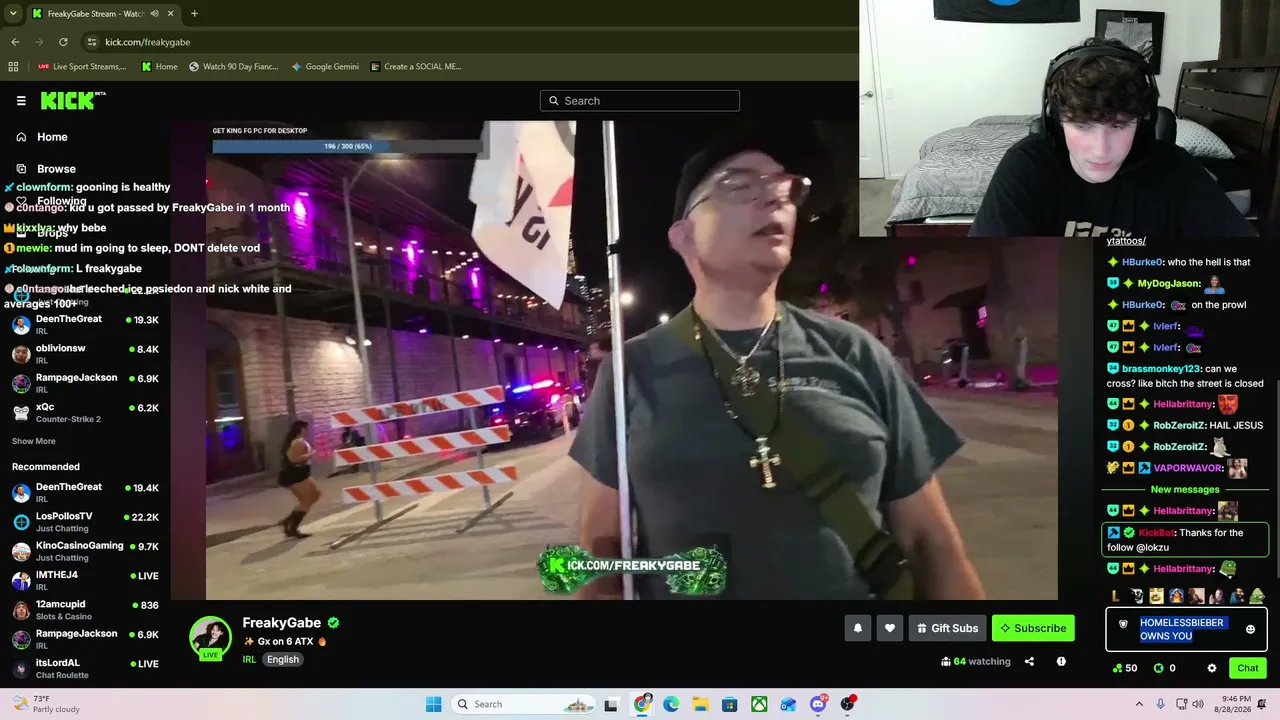The height and width of the screenshot is (720, 1280).
Task: Show hidden system tray icons
Action: point(1140,704)
